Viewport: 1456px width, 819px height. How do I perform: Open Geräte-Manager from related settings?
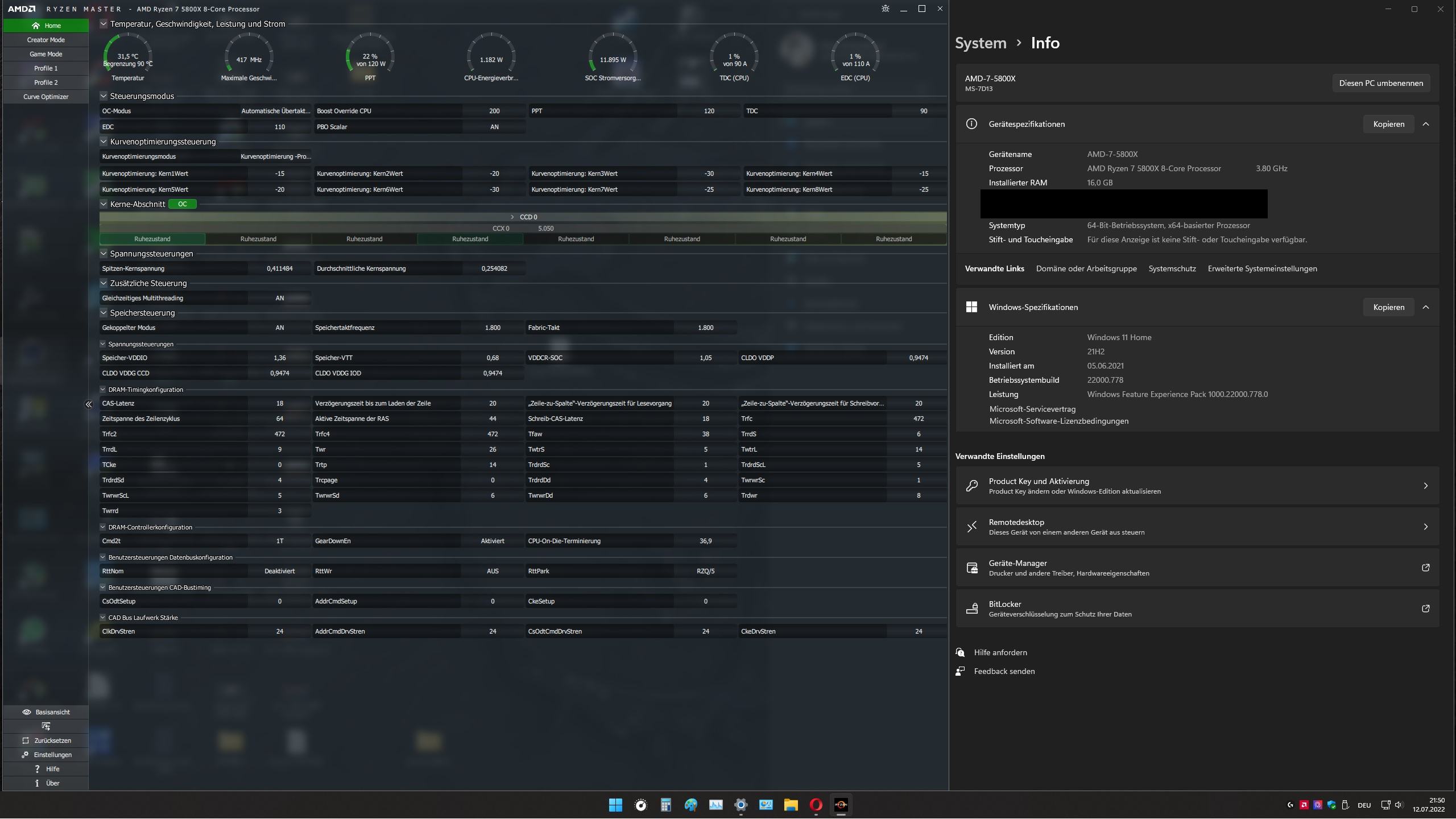1197,568
